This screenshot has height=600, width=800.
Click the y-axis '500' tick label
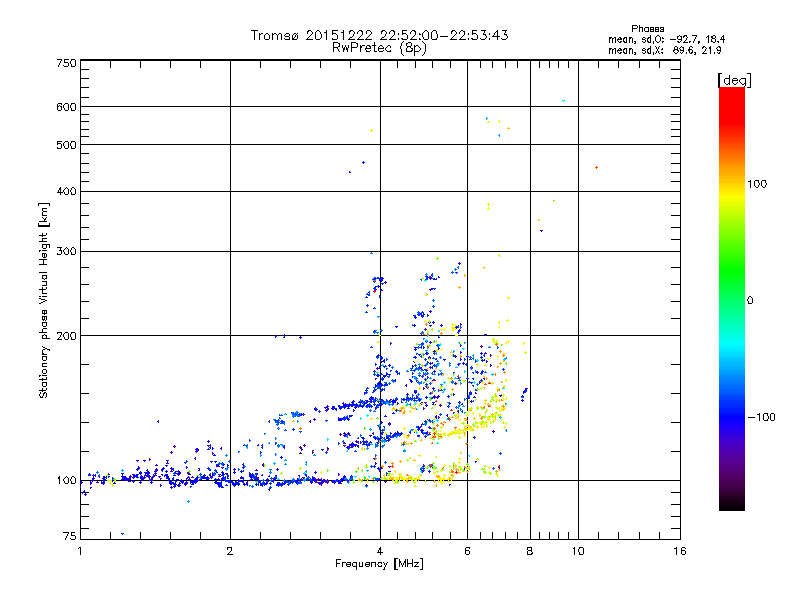point(66,145)
